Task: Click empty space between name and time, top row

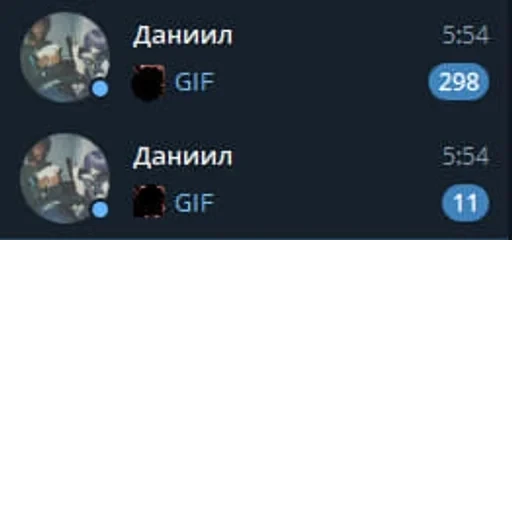Action: click(x=337, y=35)
